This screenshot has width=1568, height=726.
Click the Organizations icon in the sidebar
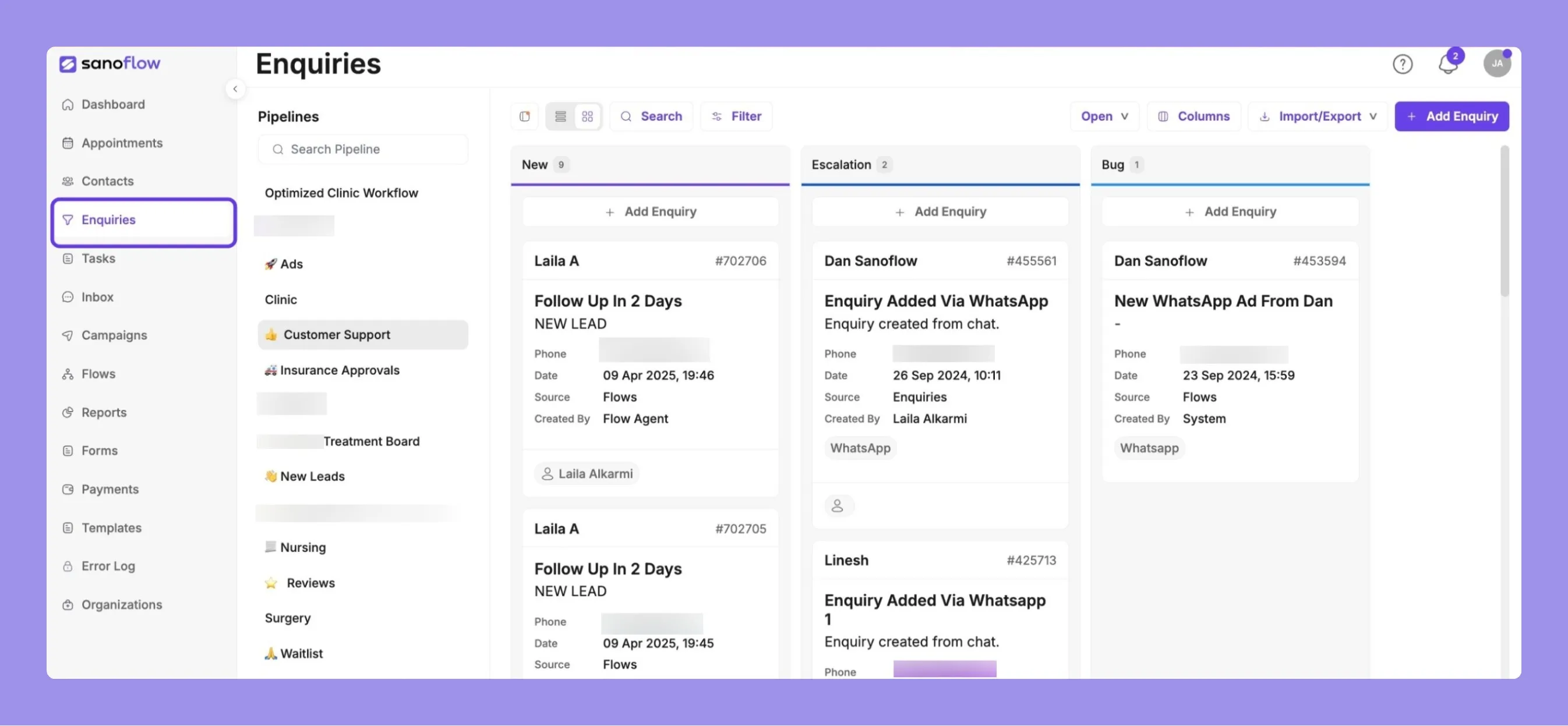pyautogui.click(x=68, y=605)
